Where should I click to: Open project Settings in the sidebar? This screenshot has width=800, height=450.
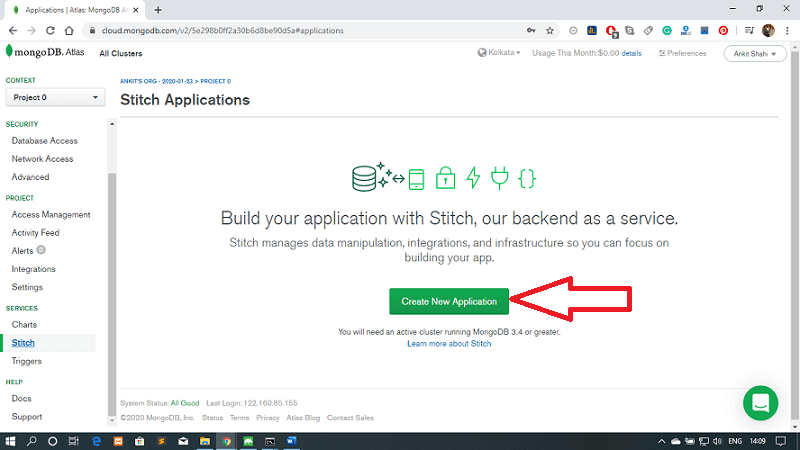click(x=27, y=287)
